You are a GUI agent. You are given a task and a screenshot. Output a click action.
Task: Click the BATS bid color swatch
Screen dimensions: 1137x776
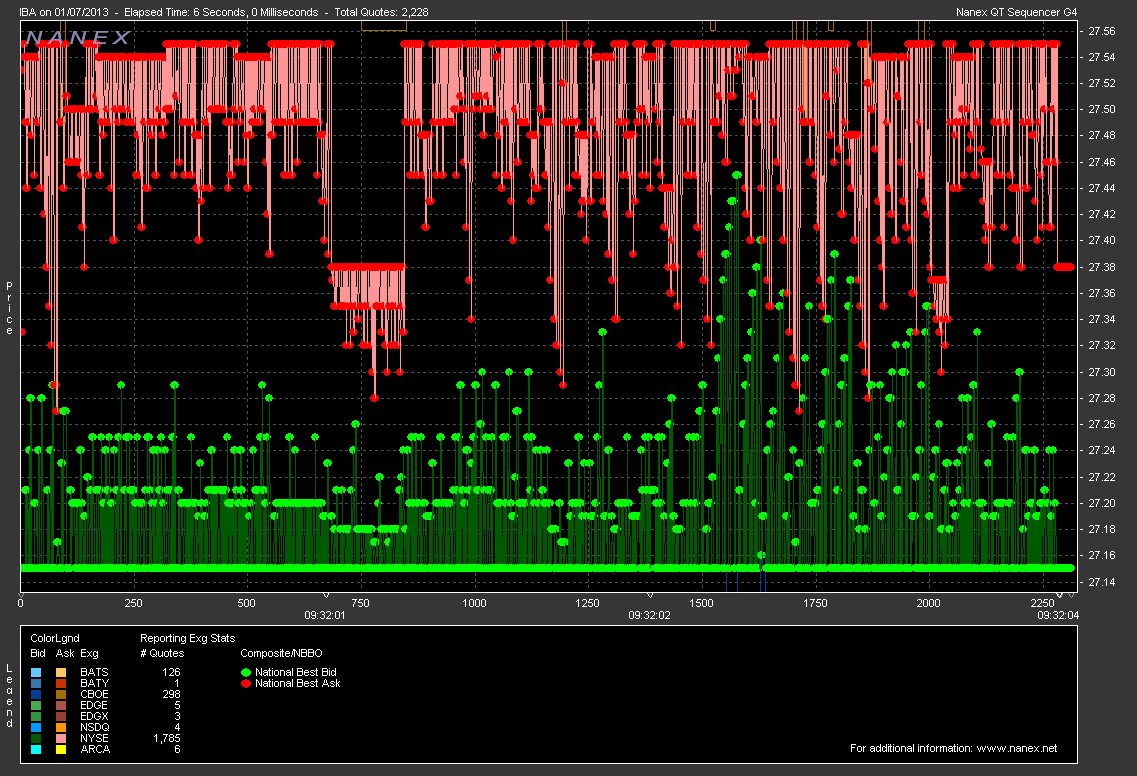coord(36,672)
